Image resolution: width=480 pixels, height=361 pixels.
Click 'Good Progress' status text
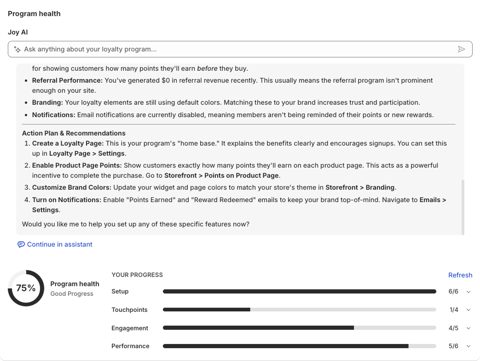tap(72, 294)
